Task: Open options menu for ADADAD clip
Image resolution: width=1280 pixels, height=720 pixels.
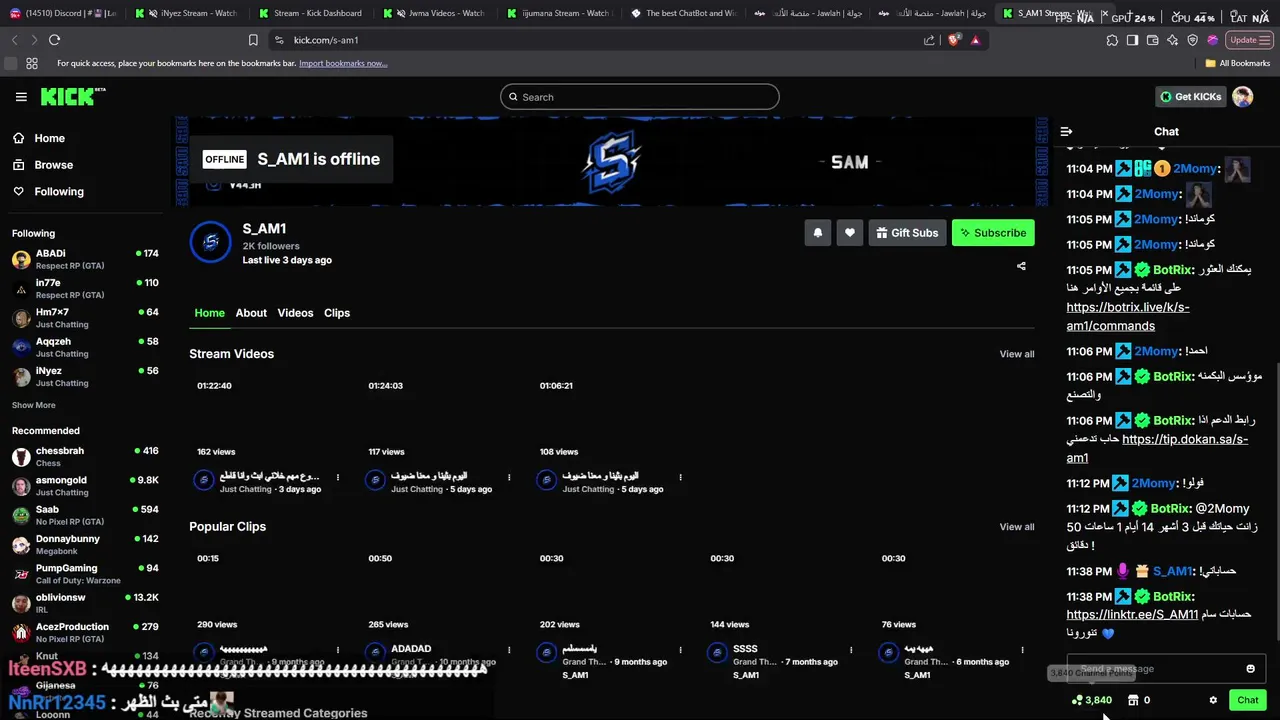Action: 509,650
